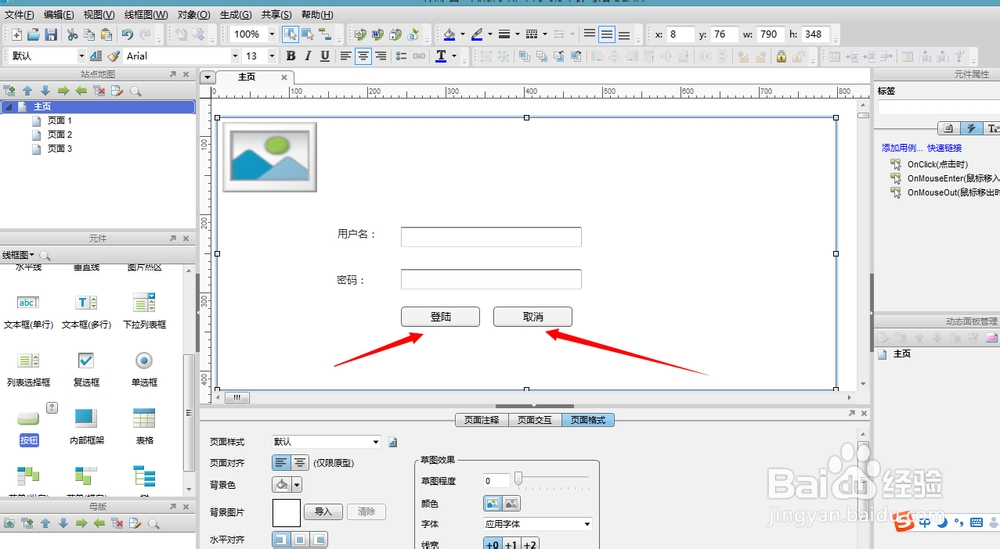
Task: Toggle Bold text formatting
Action: point(291,56)
